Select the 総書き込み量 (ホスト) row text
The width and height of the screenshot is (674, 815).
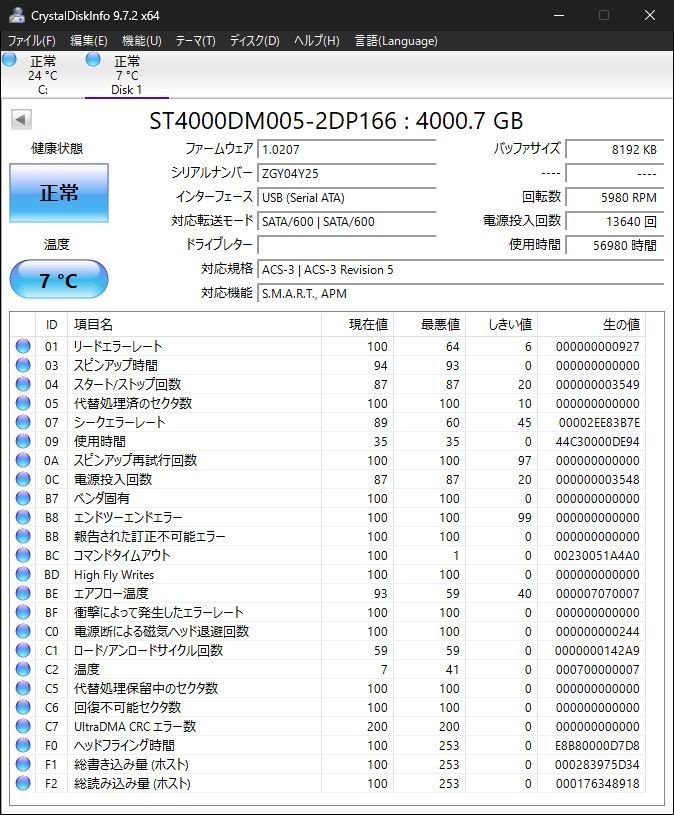tap(131, 764)
